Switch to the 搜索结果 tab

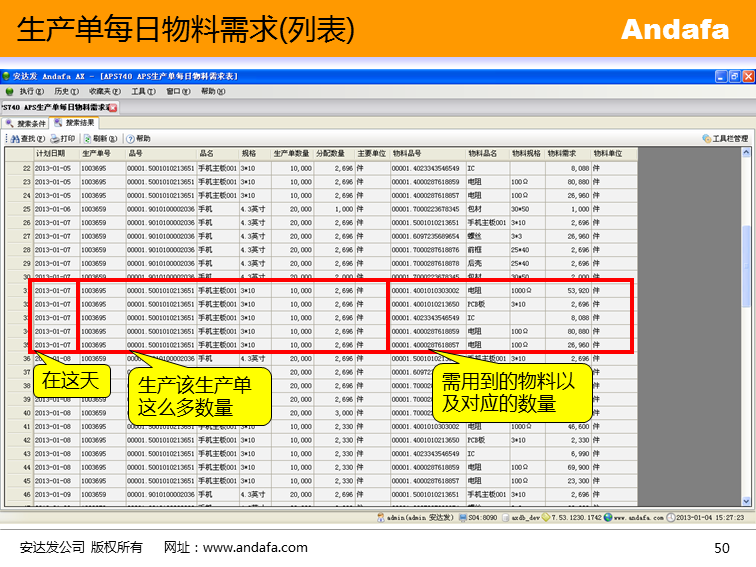pyautogui.click(x=76, y=123)
